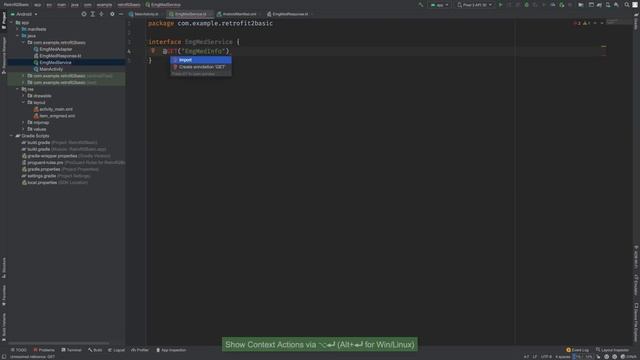Screen dimensions: 640x360
Task: Open the Android project view dropdown
Action: (24, 14)
